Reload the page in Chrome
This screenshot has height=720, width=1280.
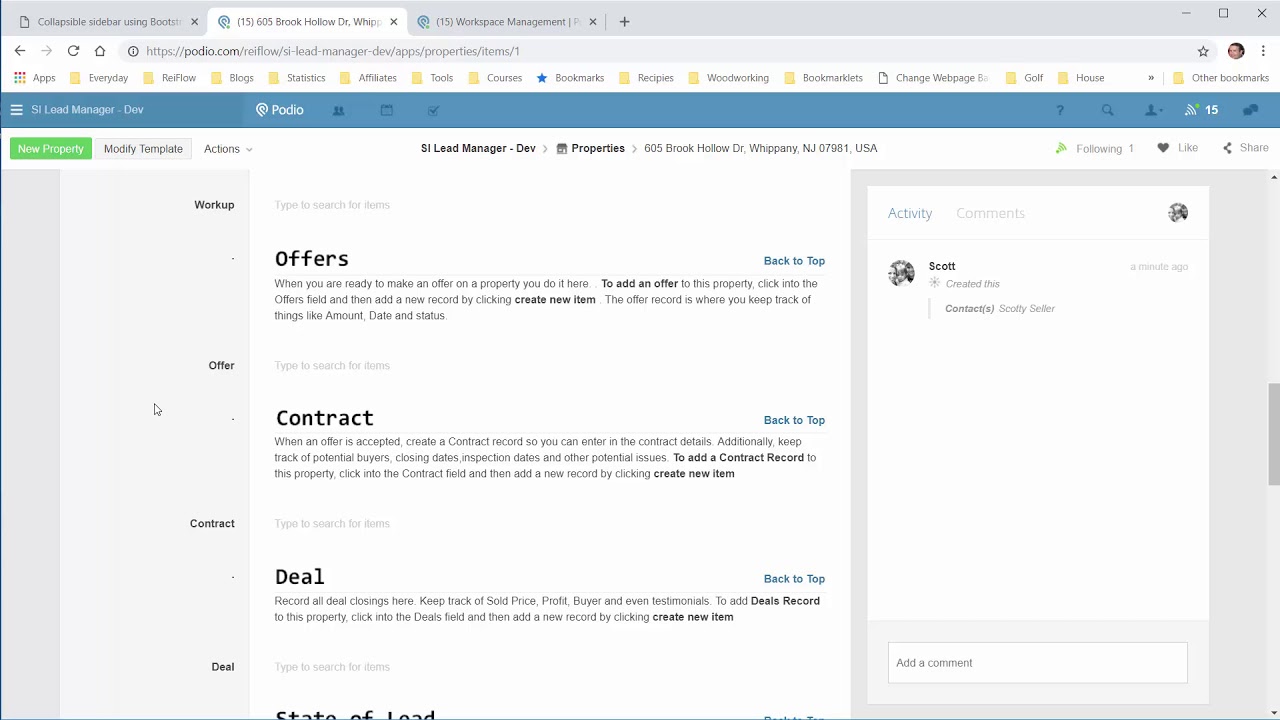point(73,51)
